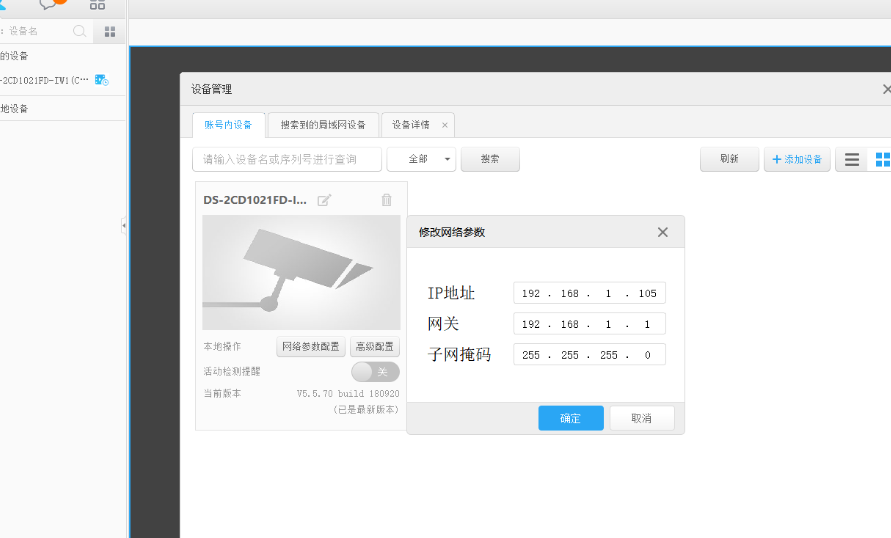This screenshot has width=891, height=538.
Task: Click the 网络参数配置 button
Action: pyautogui.click(x=311, y=347)
